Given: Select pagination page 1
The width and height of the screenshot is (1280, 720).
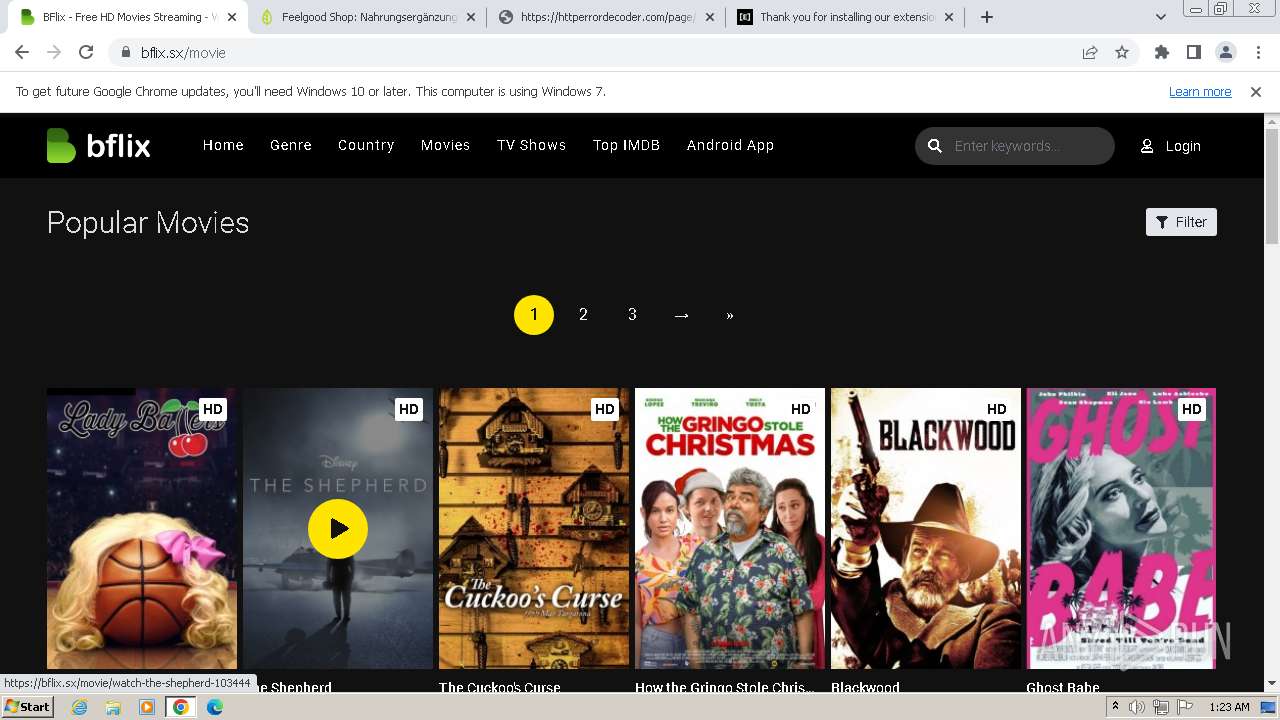Looking at the screenshot, I should [534, 315].
